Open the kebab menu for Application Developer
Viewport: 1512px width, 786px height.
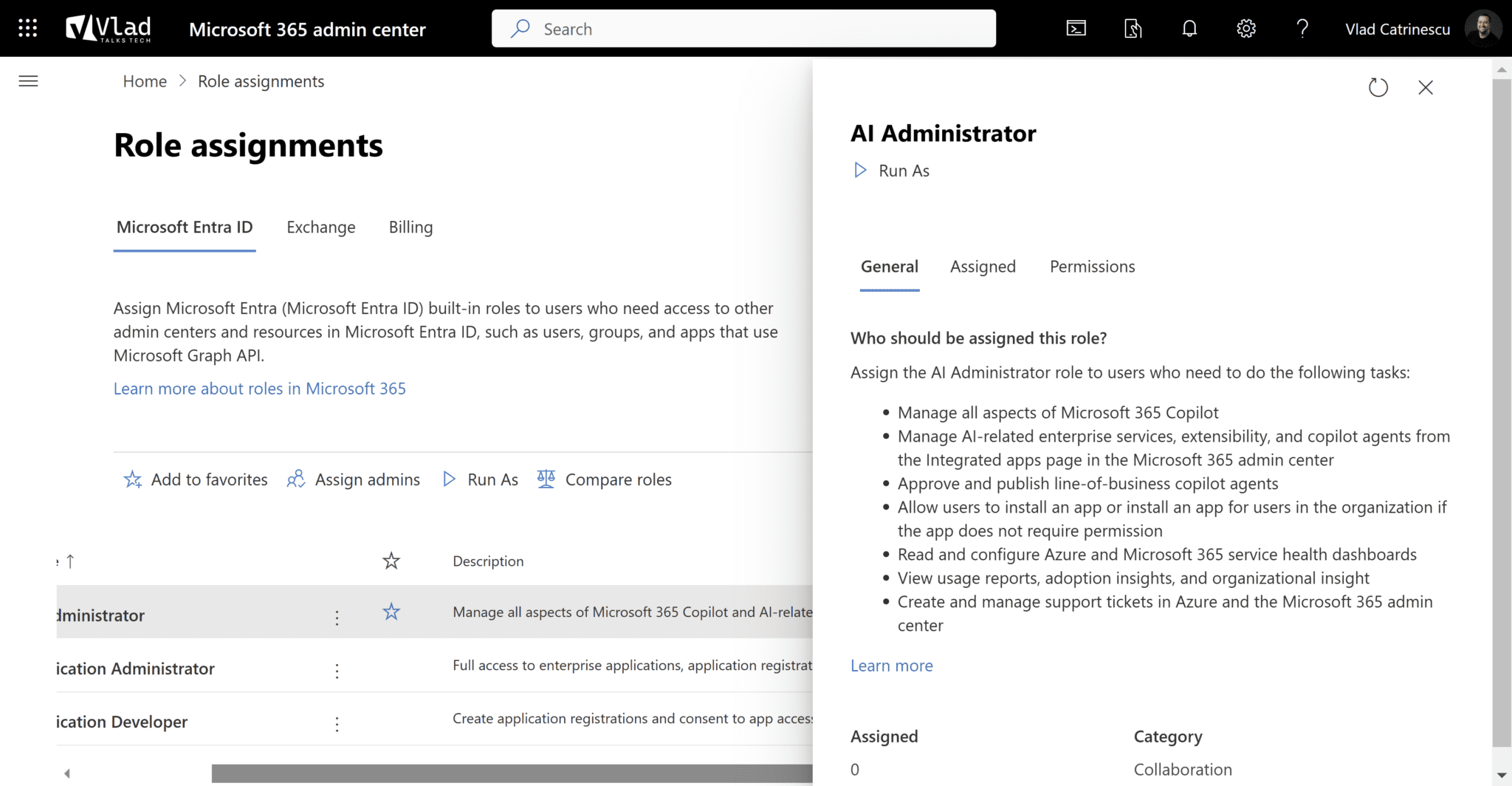(337, 723)
